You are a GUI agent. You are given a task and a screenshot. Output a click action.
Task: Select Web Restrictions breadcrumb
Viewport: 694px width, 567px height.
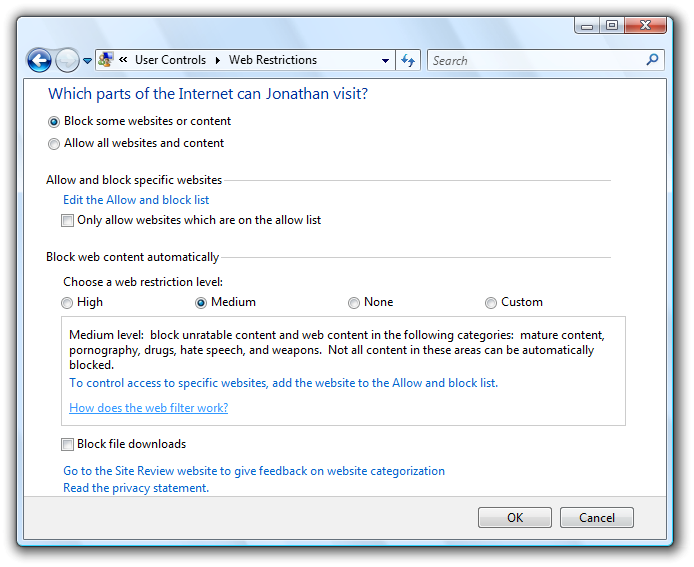point(273,60)
